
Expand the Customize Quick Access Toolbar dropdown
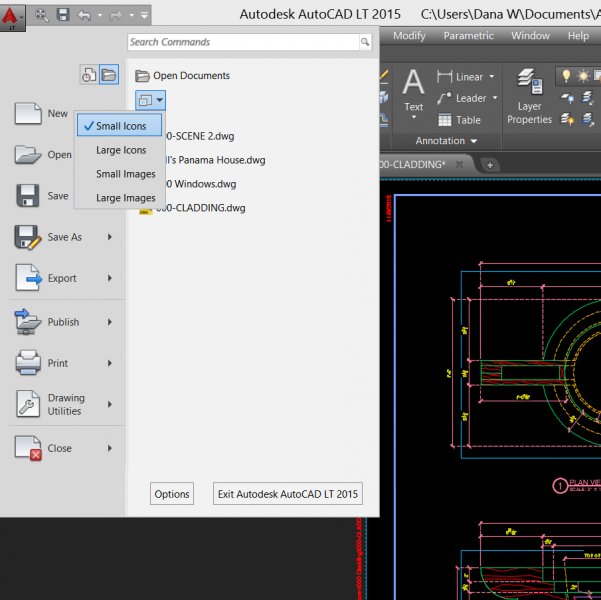pos(144,15)
